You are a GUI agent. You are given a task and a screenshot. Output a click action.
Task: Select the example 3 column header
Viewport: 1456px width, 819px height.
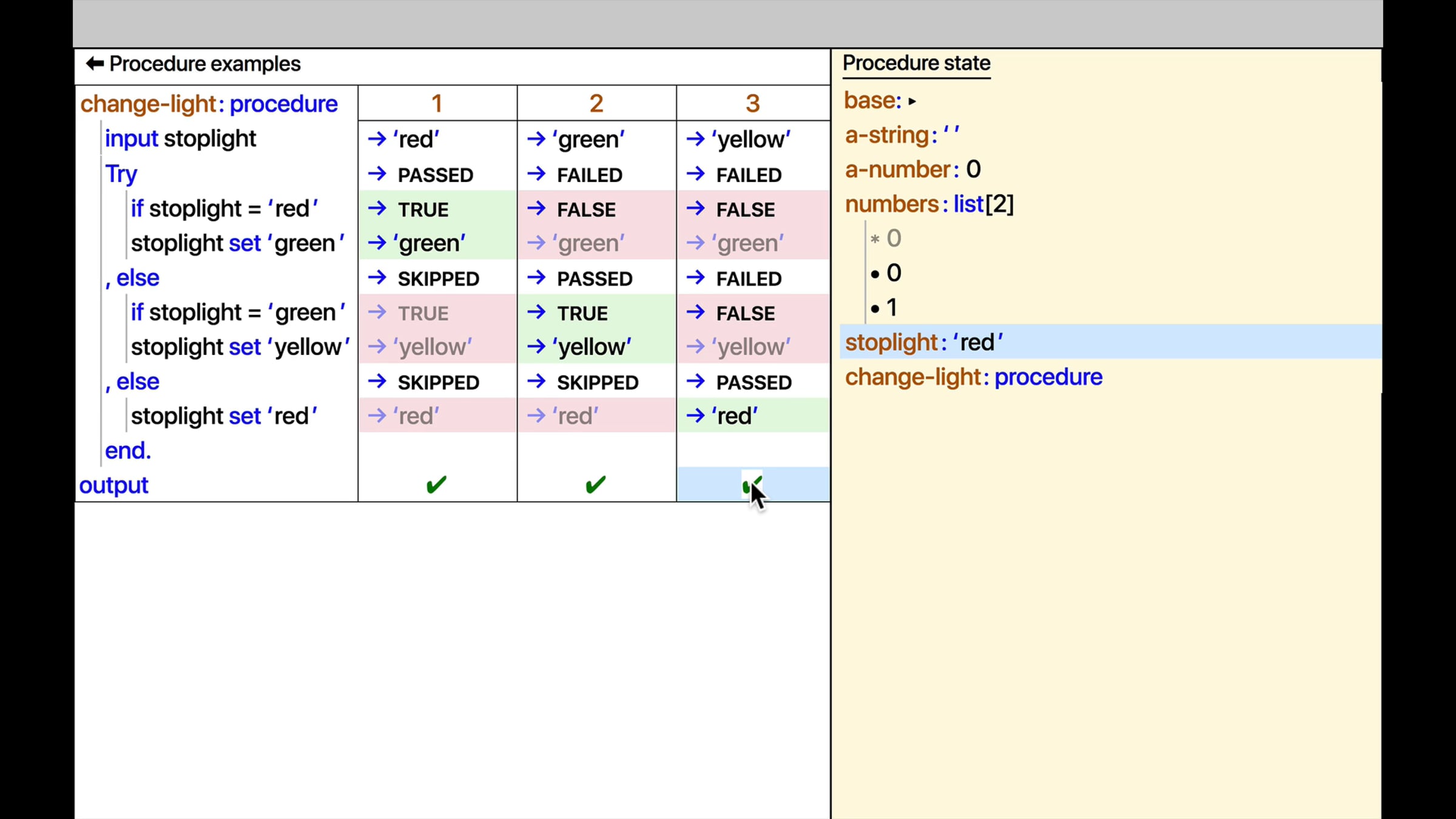coord(752,104)
